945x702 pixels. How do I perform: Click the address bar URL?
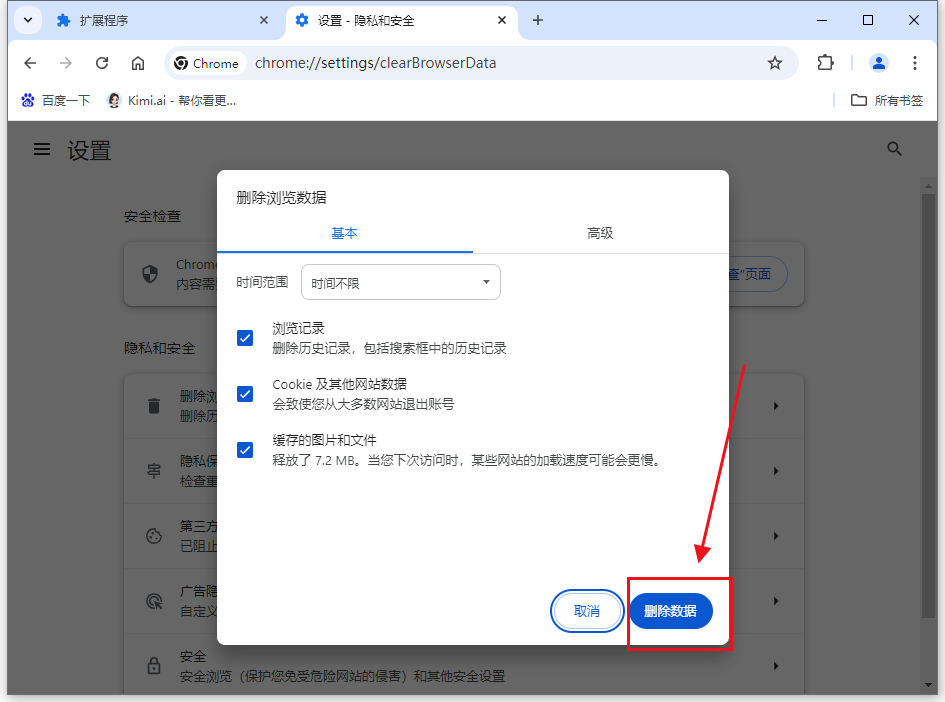(x=375, y=63)
